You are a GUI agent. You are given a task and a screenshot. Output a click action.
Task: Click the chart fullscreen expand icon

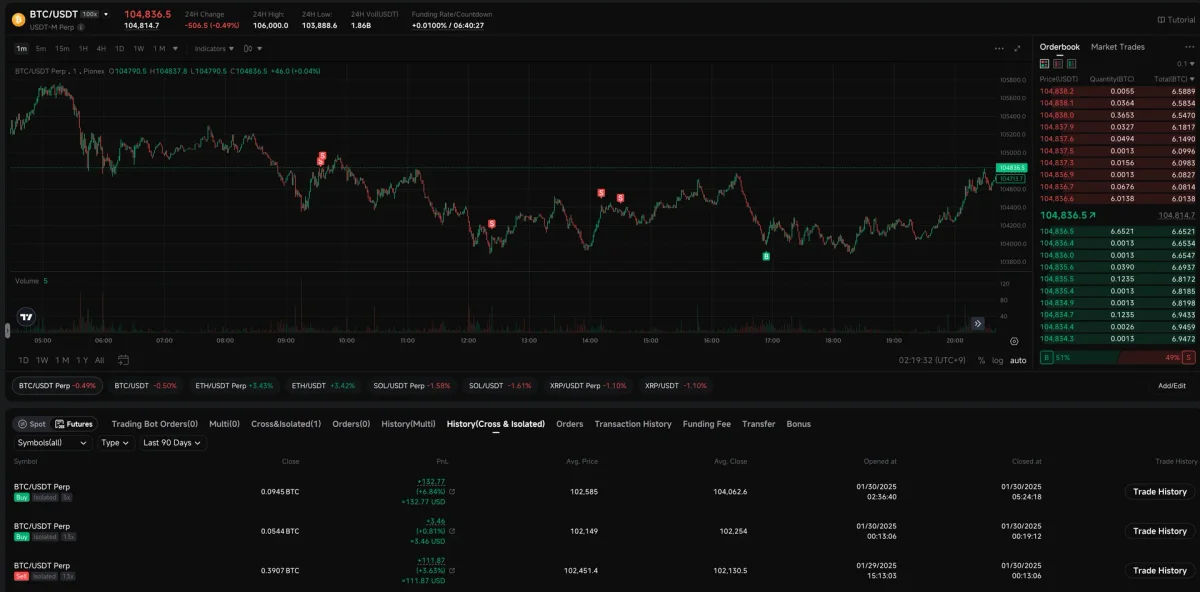(x=1018, y=48)
